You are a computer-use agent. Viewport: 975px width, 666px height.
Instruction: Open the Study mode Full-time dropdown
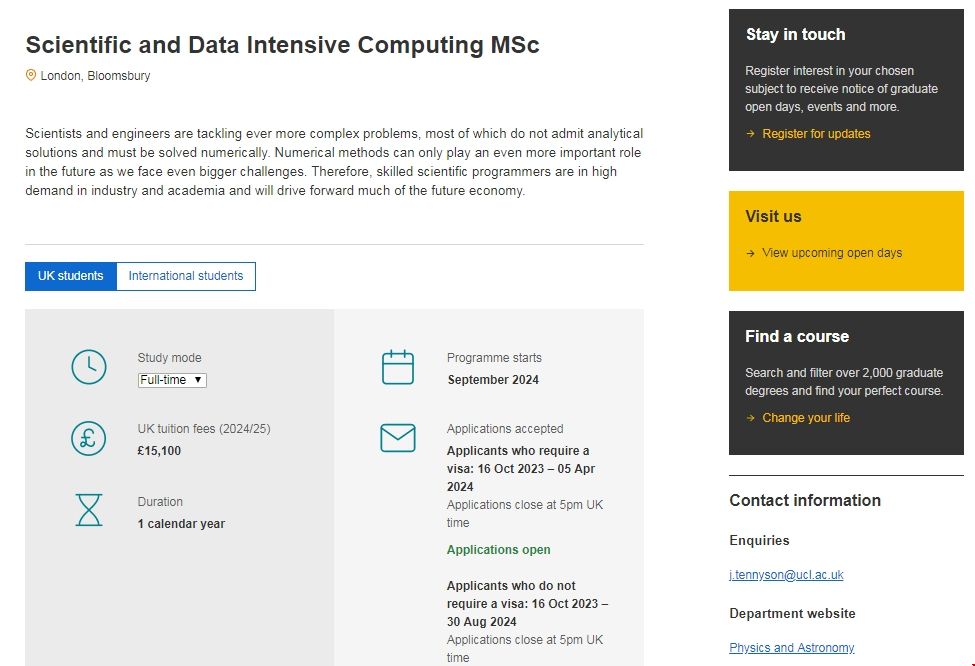(x=172, y=380)
